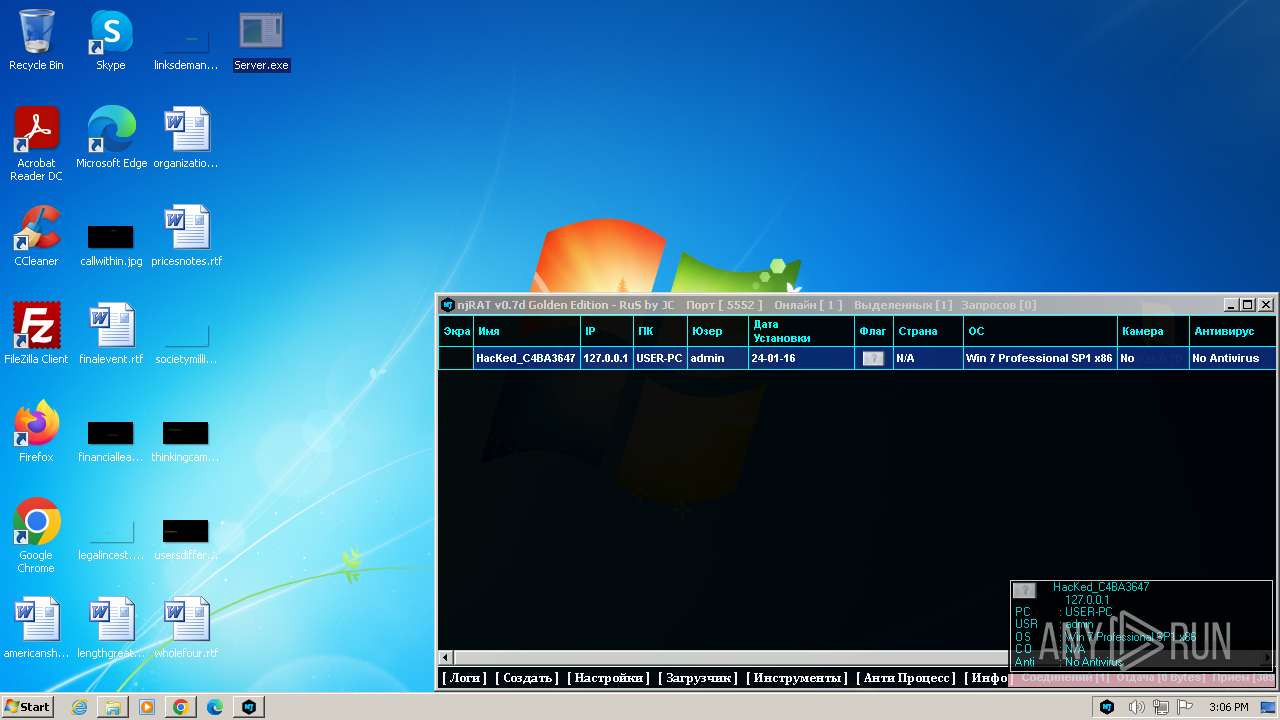Click the 3:06 PM taskbar clock
Screen dimensions: 1280x720
[x=1228, y=707]
